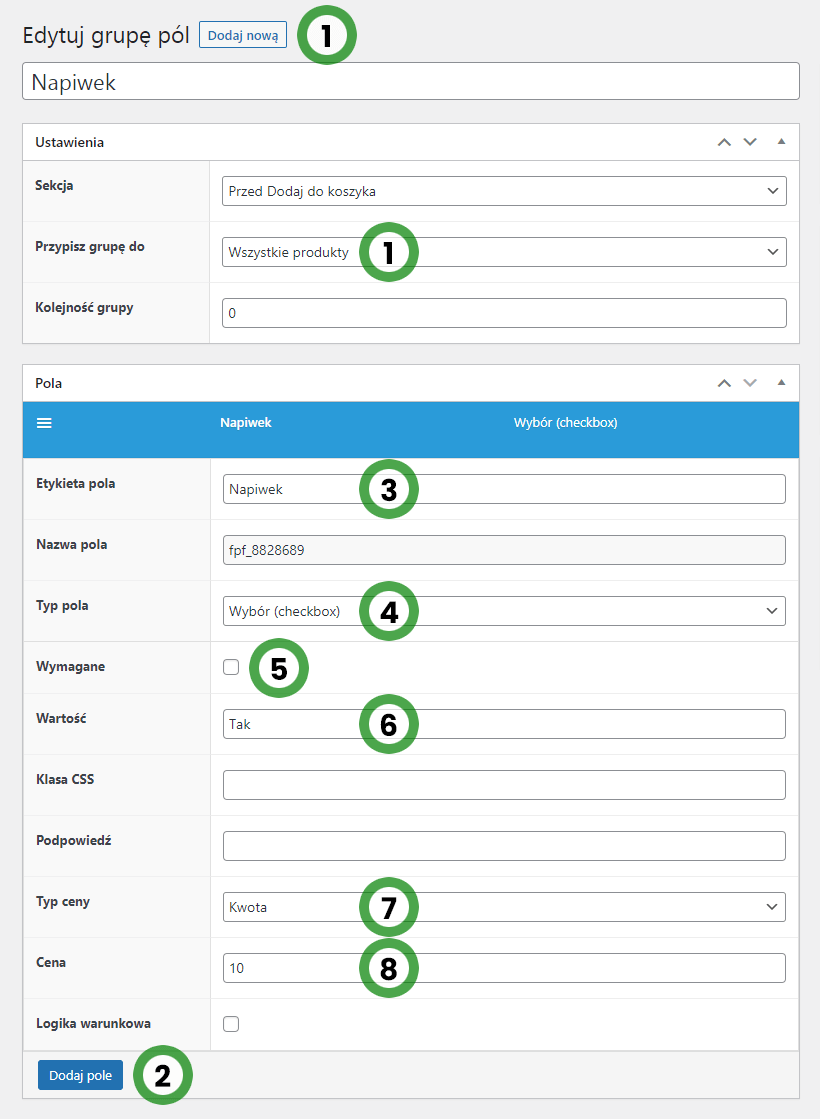Move Ustawienia panel up with arrow icon

(x=725, y=142)
